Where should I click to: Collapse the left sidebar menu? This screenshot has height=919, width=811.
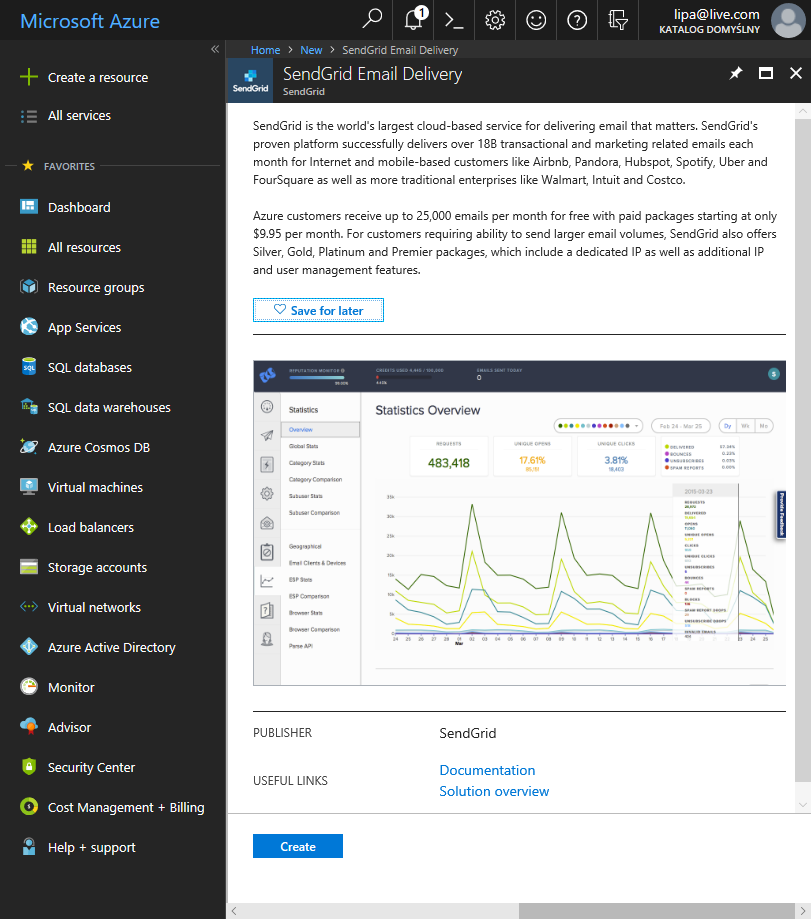(x=215, y=49)
